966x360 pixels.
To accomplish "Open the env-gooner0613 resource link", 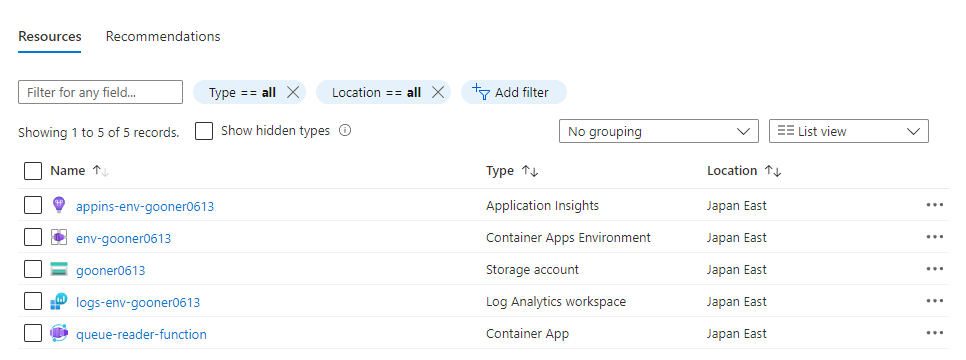I will pos(124,239).
